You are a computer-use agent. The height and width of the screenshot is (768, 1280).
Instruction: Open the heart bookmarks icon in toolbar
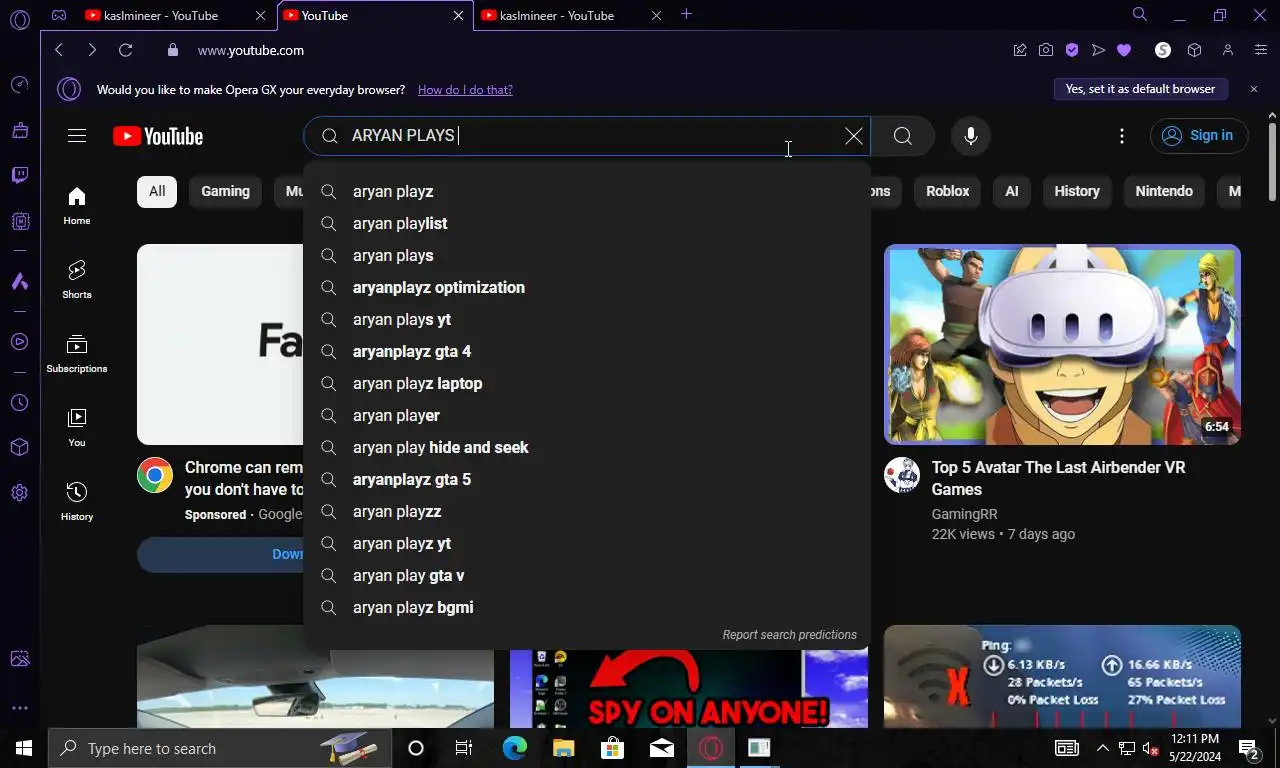(x=1123, y=50)
